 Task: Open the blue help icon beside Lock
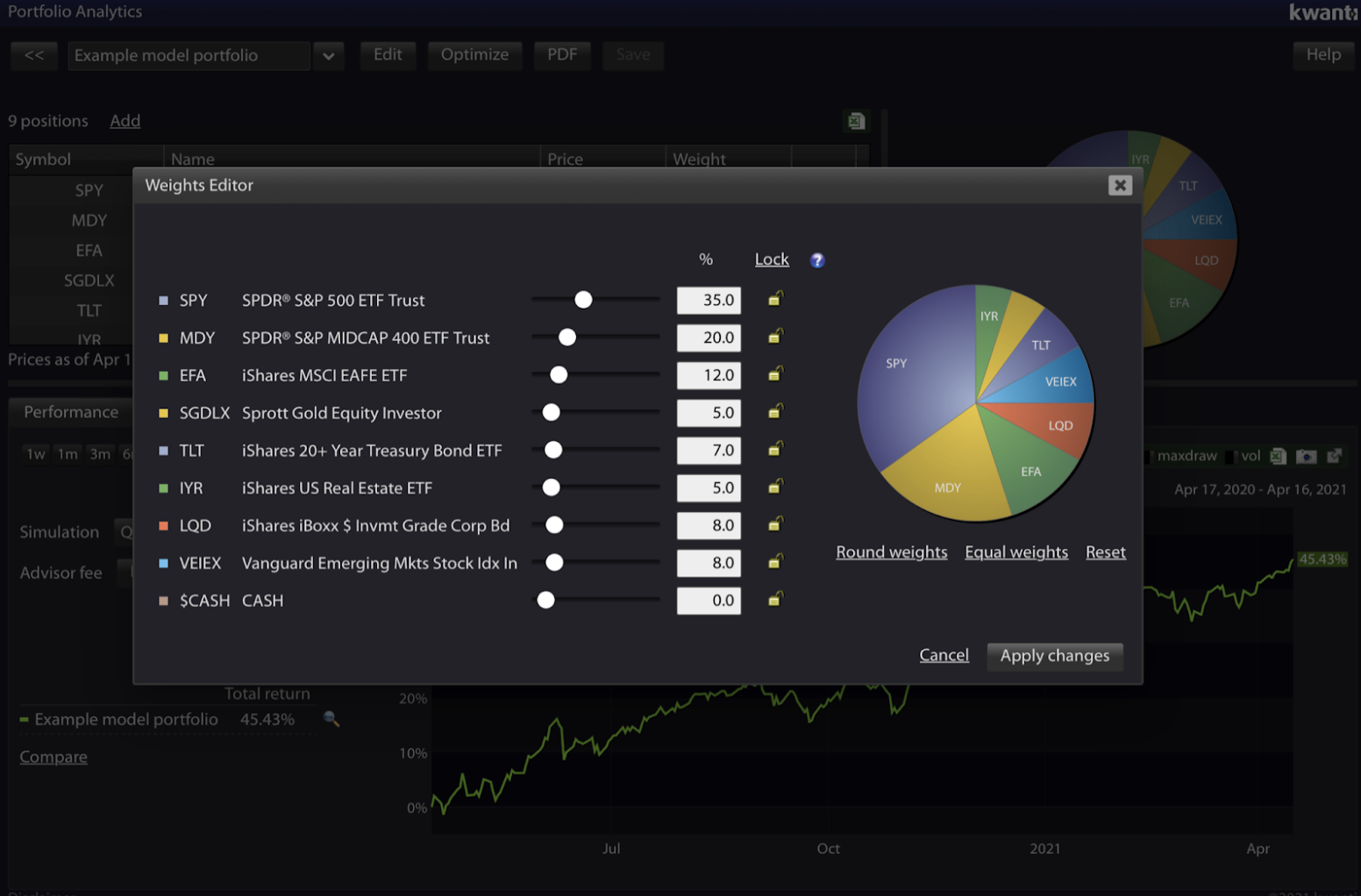817,260
